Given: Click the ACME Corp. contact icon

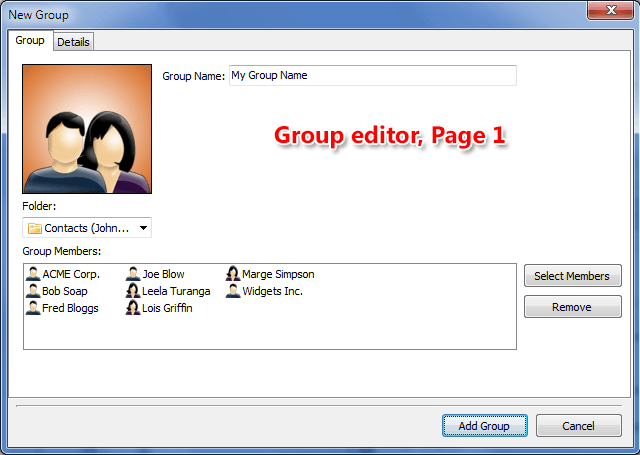Looking at the screenshot, I should point(33,274).
